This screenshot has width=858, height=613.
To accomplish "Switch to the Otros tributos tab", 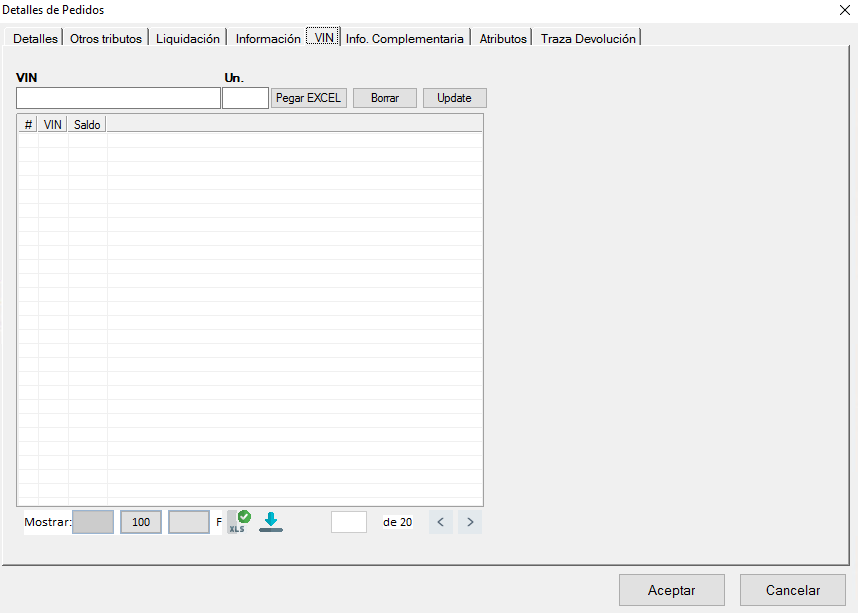I will tap(106, 39).
